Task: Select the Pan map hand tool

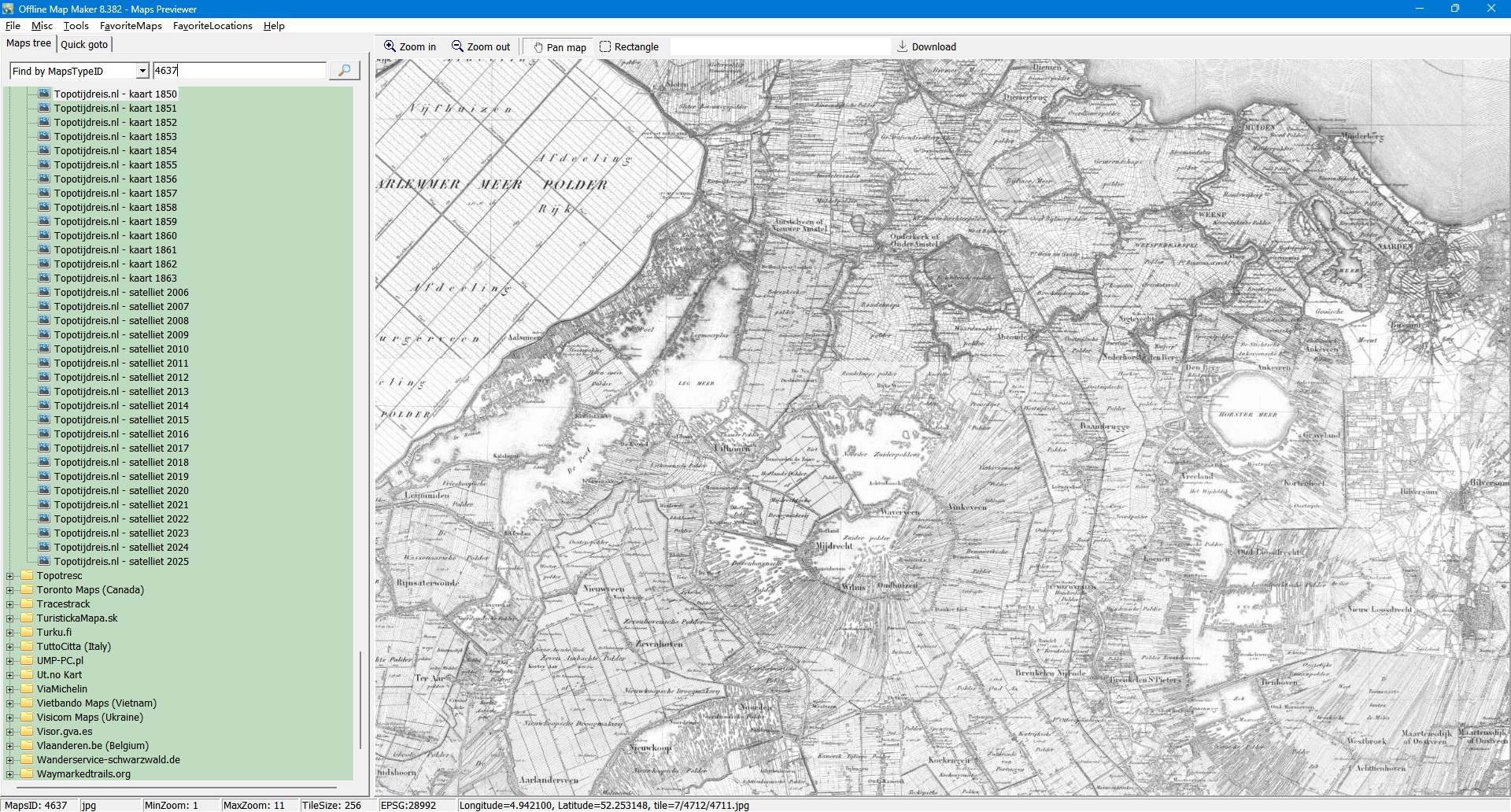Action: point(538,47)
